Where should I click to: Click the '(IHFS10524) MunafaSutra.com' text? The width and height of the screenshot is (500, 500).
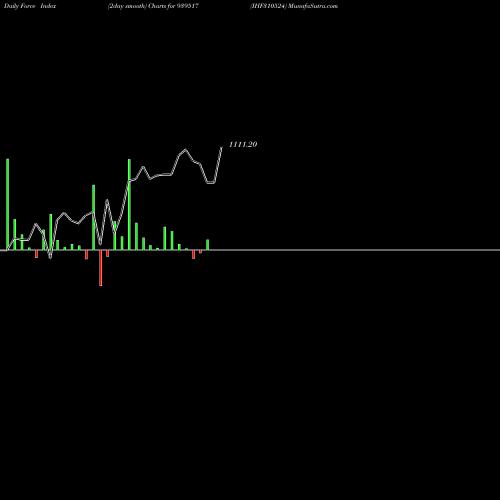294,6
